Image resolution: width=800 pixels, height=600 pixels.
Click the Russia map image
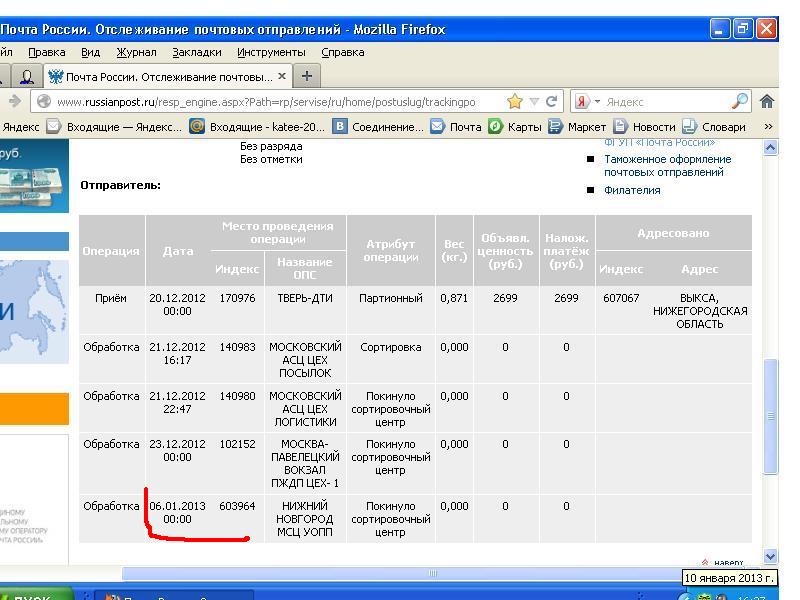click(x=34, y=311)
